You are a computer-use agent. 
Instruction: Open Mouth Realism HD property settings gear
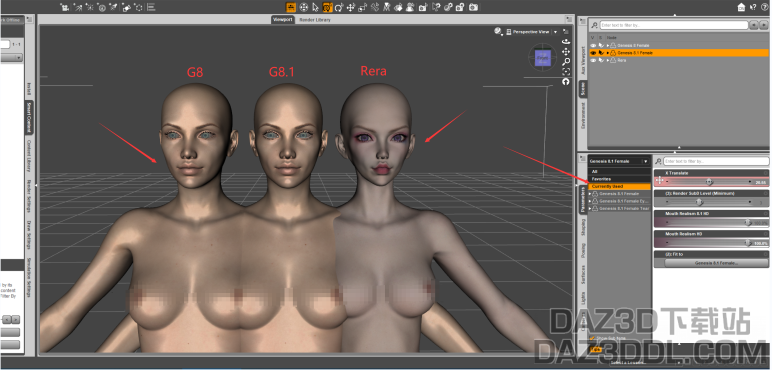click(766, 234)
